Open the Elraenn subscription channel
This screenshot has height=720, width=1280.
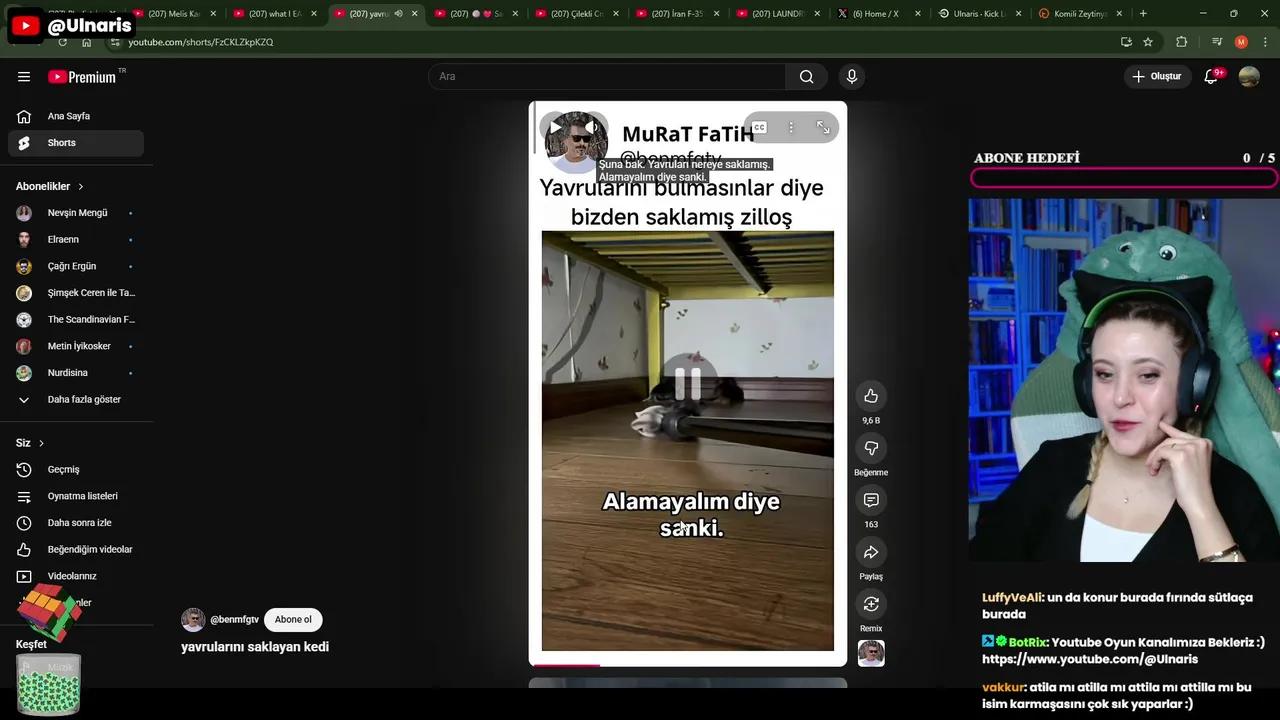[76, 240]
